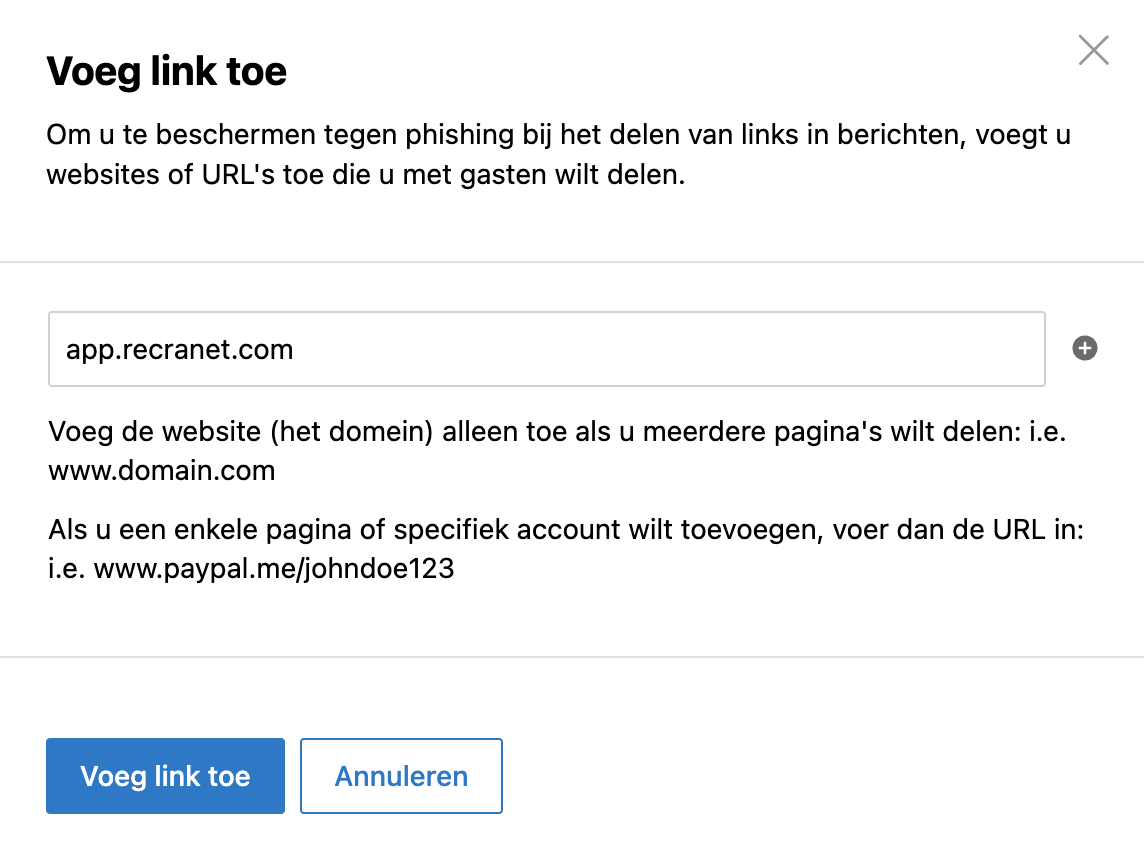This screenshot has height=854, width=1144.
Task: Click the www.domain.com example text
Action: (x=161, y=471)
